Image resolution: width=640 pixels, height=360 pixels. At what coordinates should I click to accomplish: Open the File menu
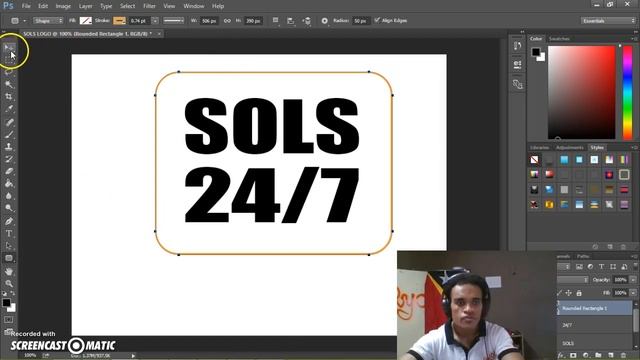(26, 6)
